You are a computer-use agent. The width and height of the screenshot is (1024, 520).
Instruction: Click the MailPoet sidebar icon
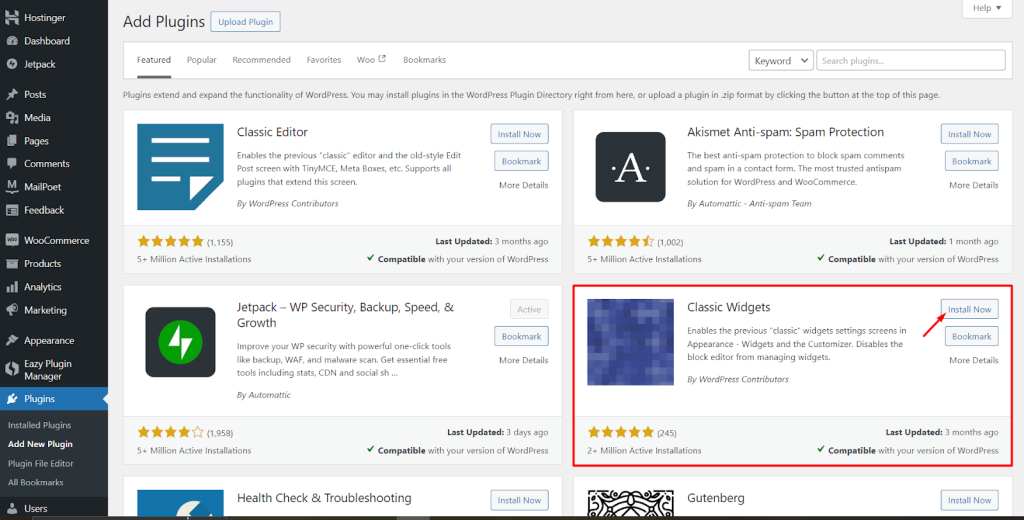(x=12, y=186)
